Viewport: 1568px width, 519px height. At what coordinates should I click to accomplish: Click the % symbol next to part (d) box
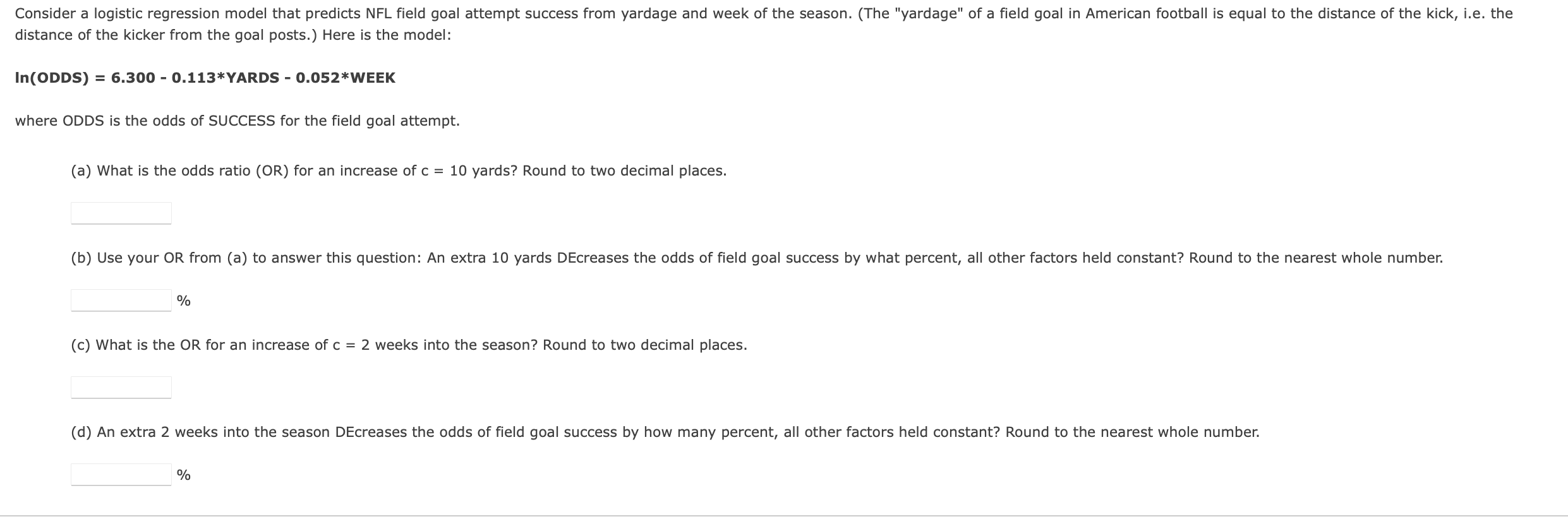[183, 474]
